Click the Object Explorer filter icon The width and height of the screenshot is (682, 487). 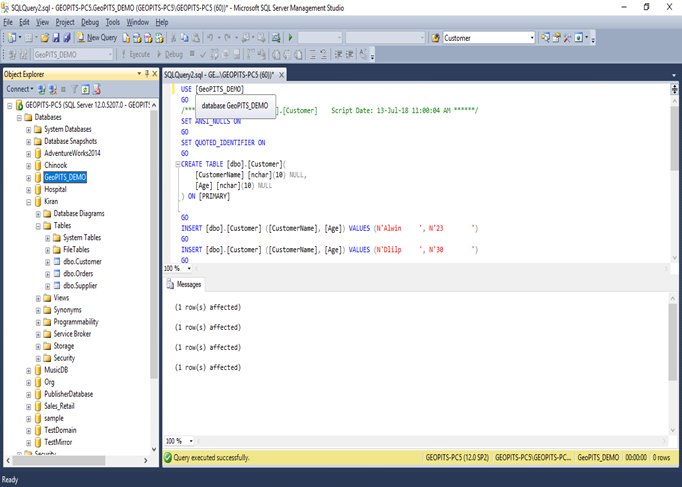coord(73,89)
